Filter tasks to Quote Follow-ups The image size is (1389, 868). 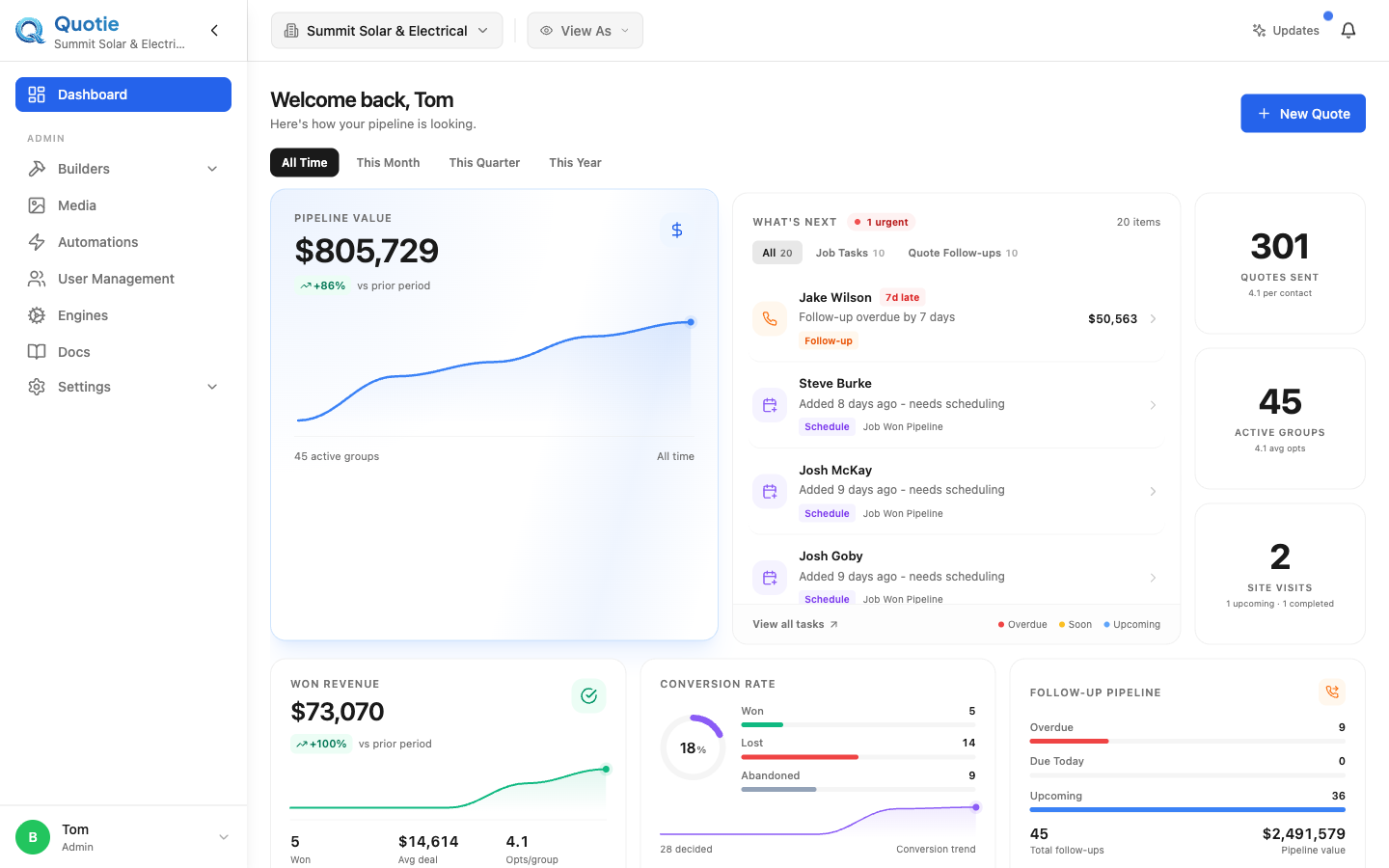click(963, 253)
